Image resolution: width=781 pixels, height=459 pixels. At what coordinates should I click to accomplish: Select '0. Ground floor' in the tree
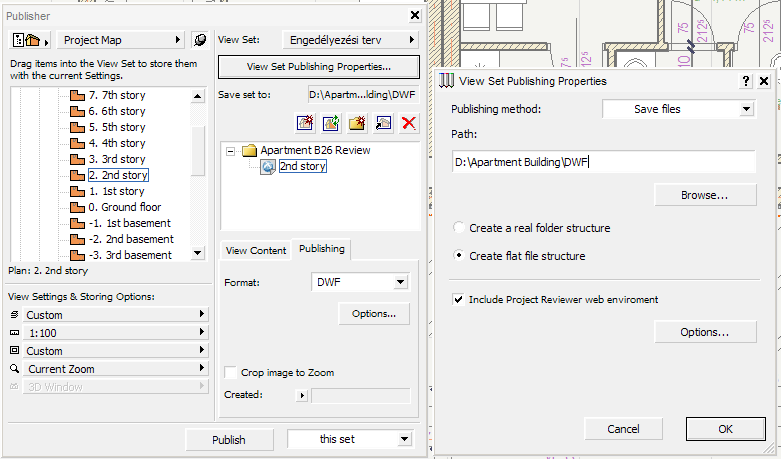[125, 207]
